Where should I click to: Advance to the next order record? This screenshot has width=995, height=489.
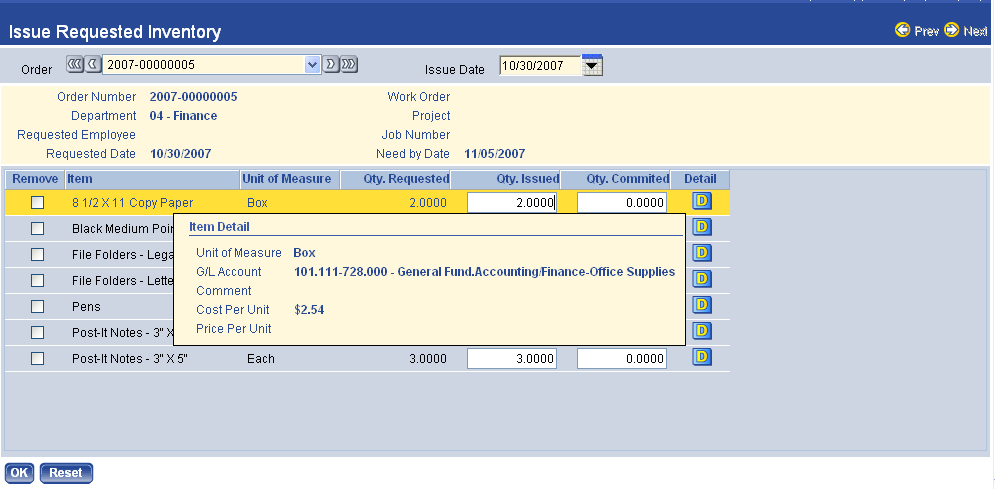[331, 65]
